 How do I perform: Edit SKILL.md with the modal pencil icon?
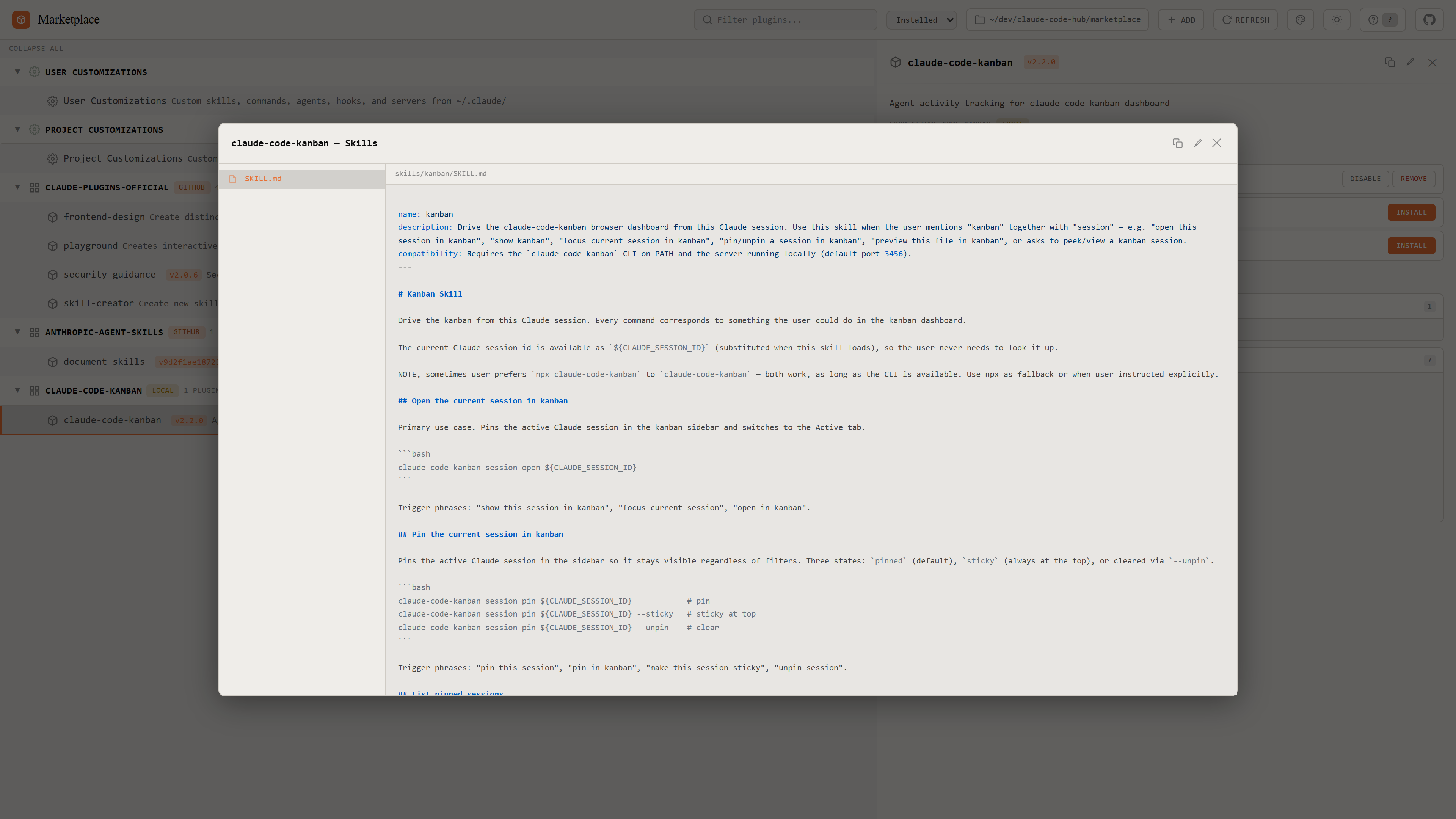(x=1198, y=143)
